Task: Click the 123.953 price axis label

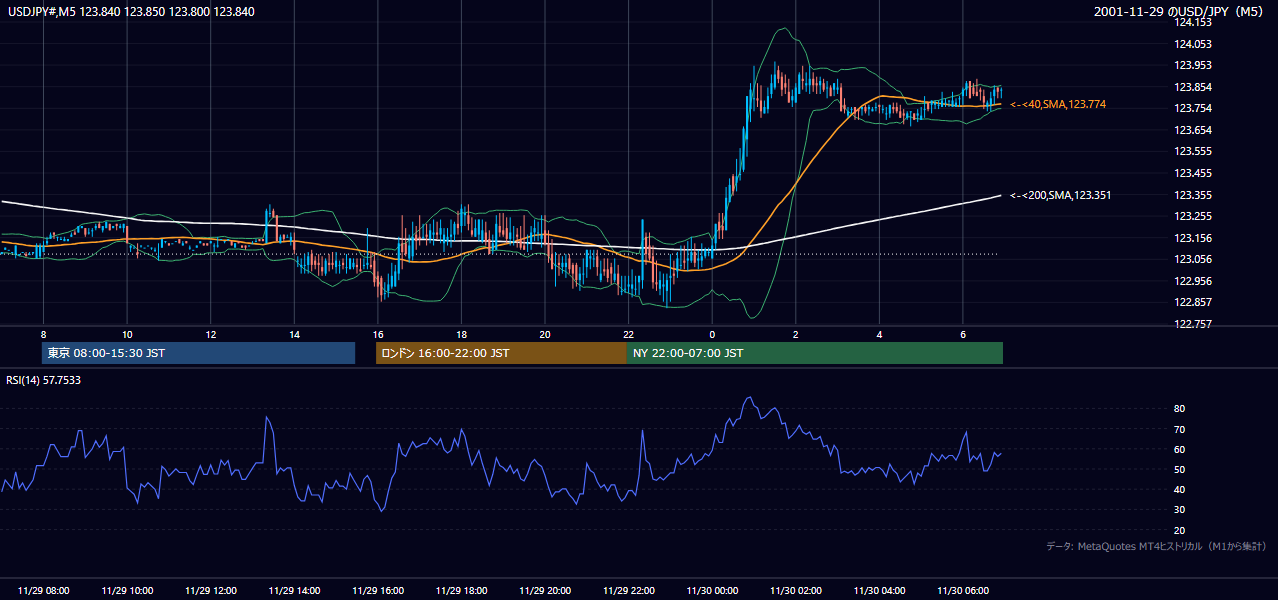Action: click(x=1193, y=65)
